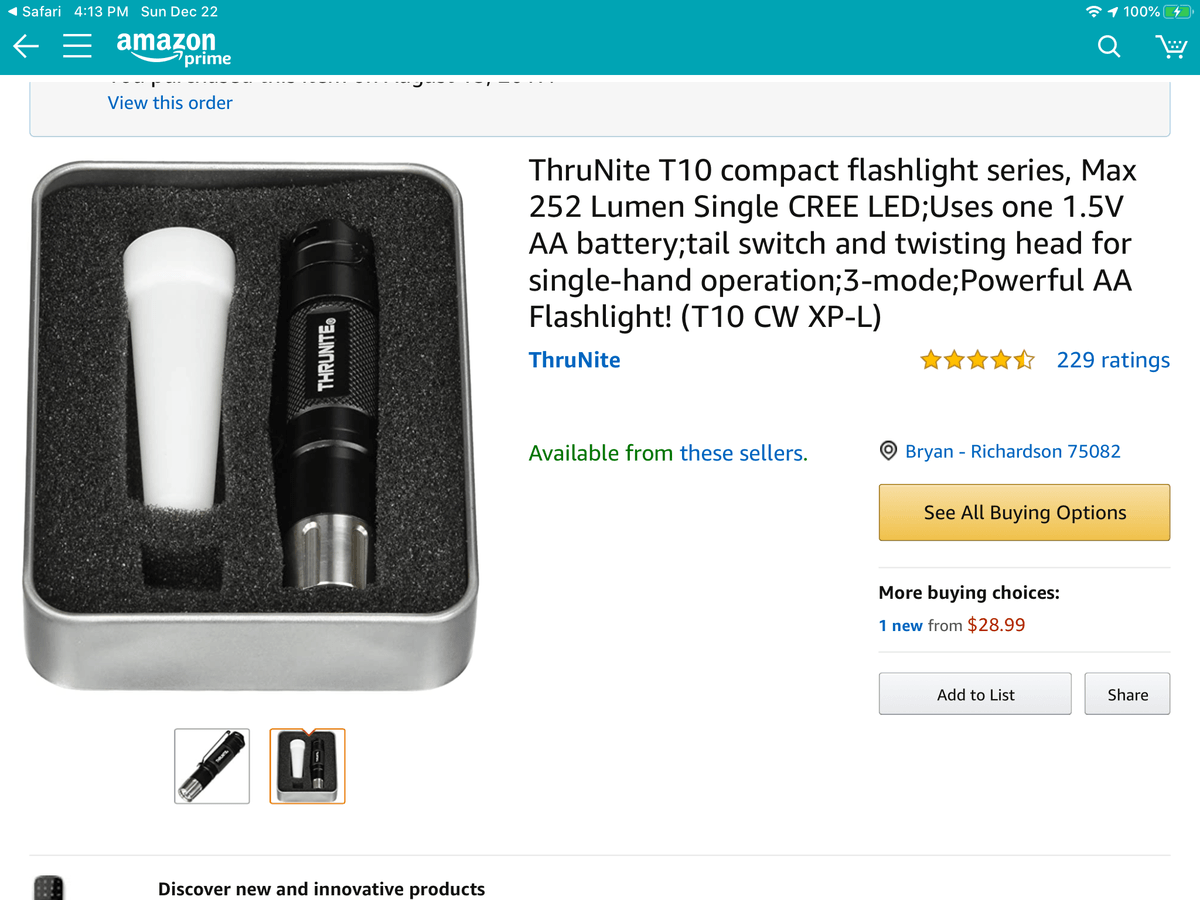This screenshot has width=1200, height=900.
Task: Select the first flashlight thumbnail
Action: pos(212,766)
